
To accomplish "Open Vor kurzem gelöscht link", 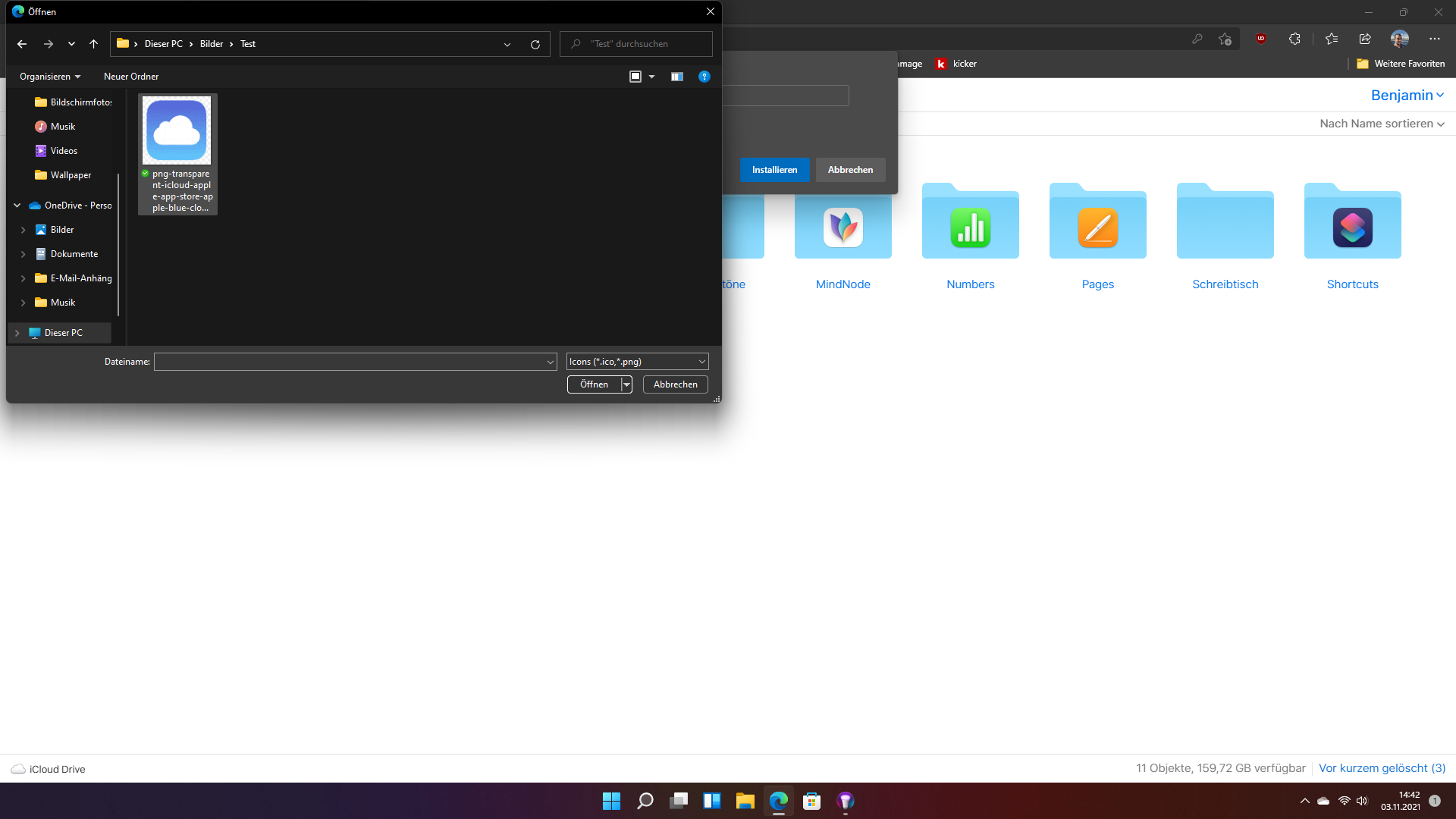I will coord(1382,768).
